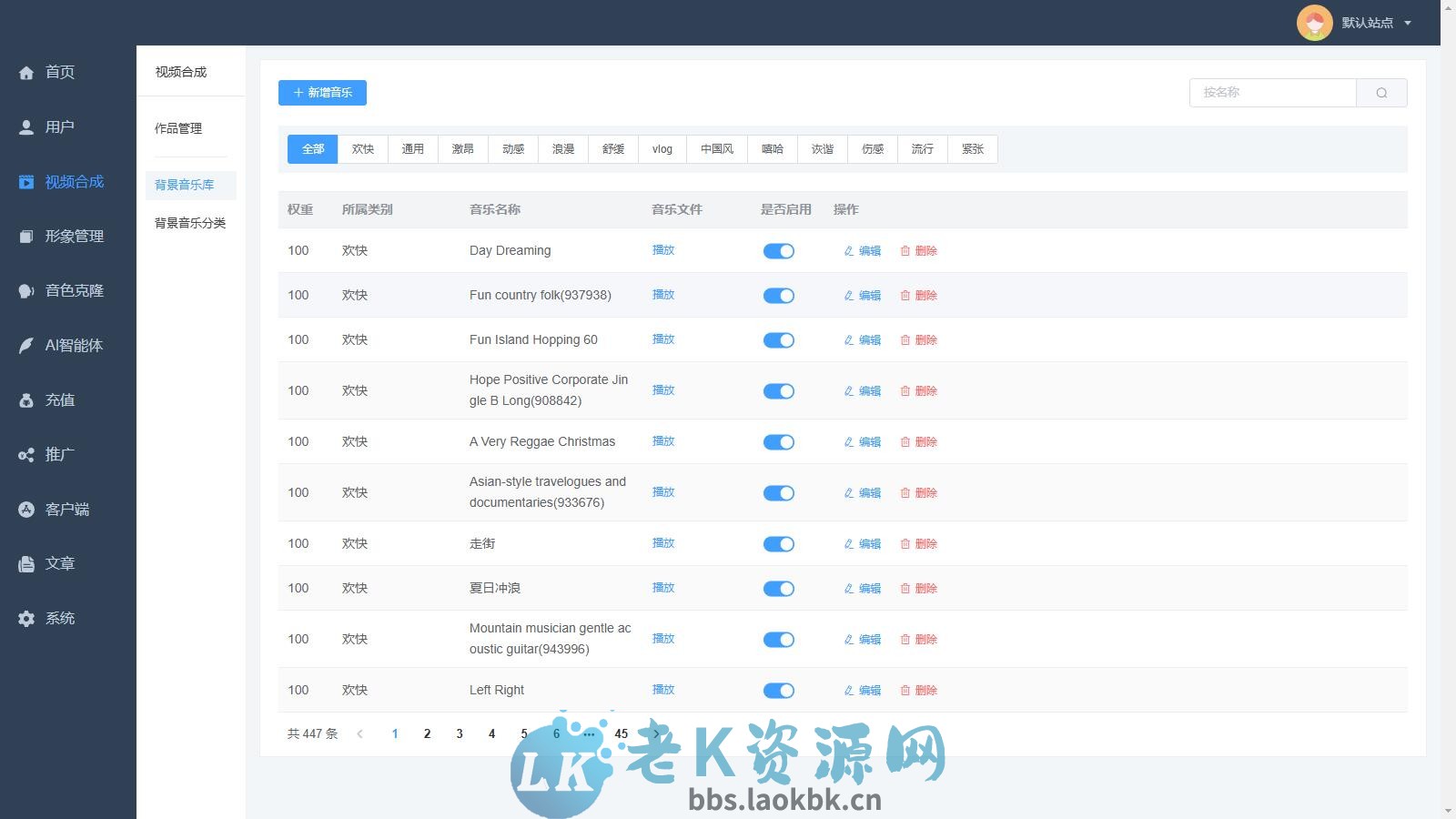Viewport: 1456px width, 819px height.
Task: Open the 系统 settings section
Action: (25, 618)
